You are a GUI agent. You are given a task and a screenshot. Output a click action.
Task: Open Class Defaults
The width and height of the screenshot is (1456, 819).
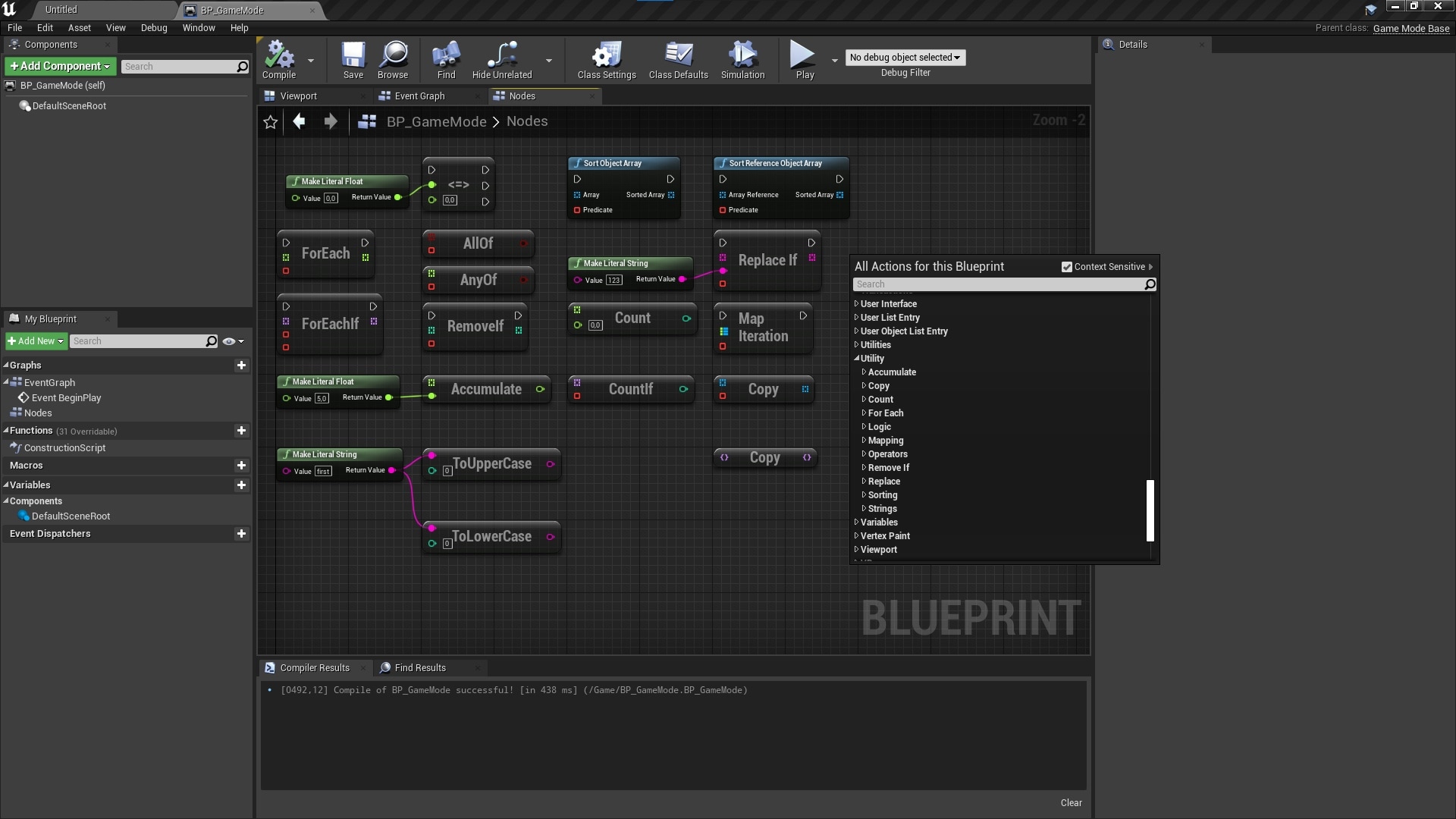tap(679, 60)
